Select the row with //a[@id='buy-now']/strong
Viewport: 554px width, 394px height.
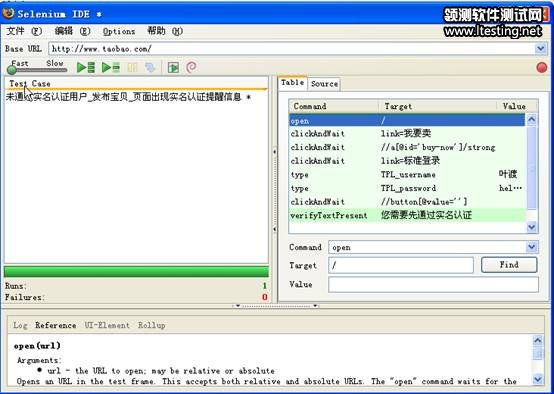(407, 147)
